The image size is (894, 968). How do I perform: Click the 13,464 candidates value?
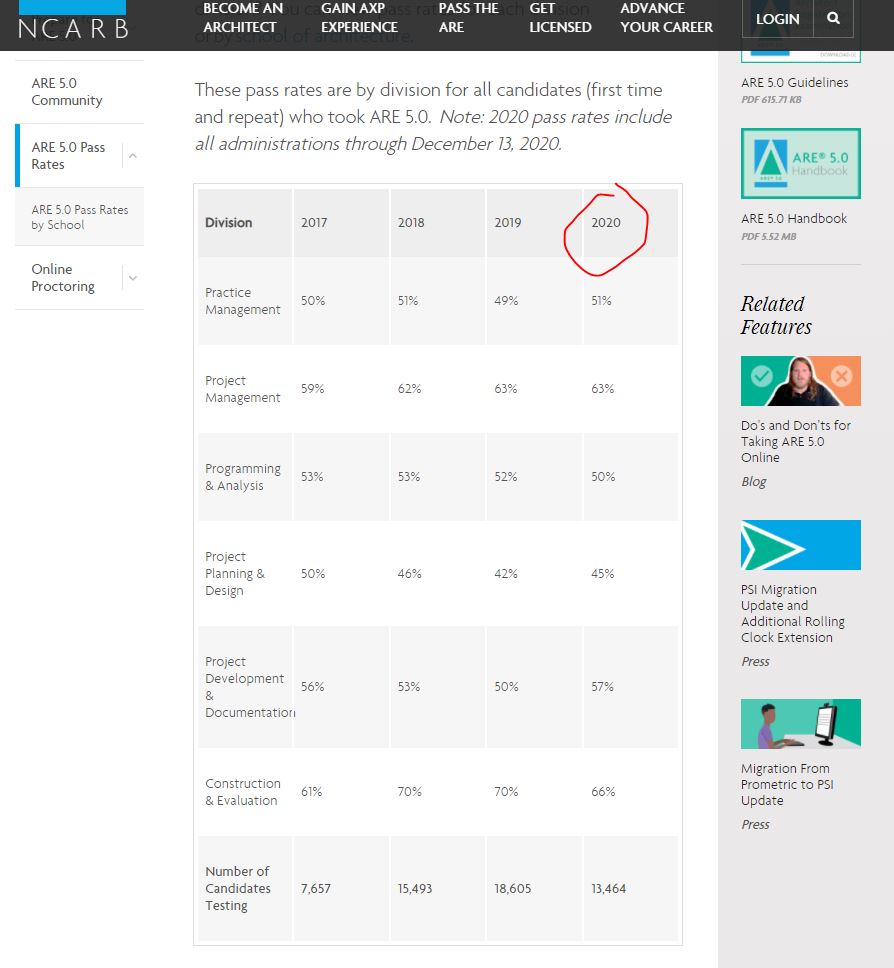click(608, 888)
